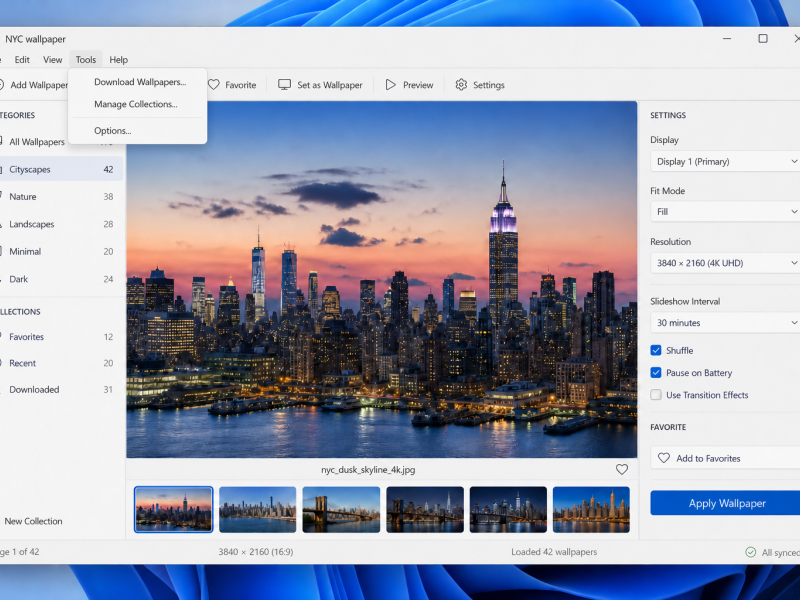Click the Cityscapes count 42
Viewport: 800px width, 600px height.
[x=108, y=169]
